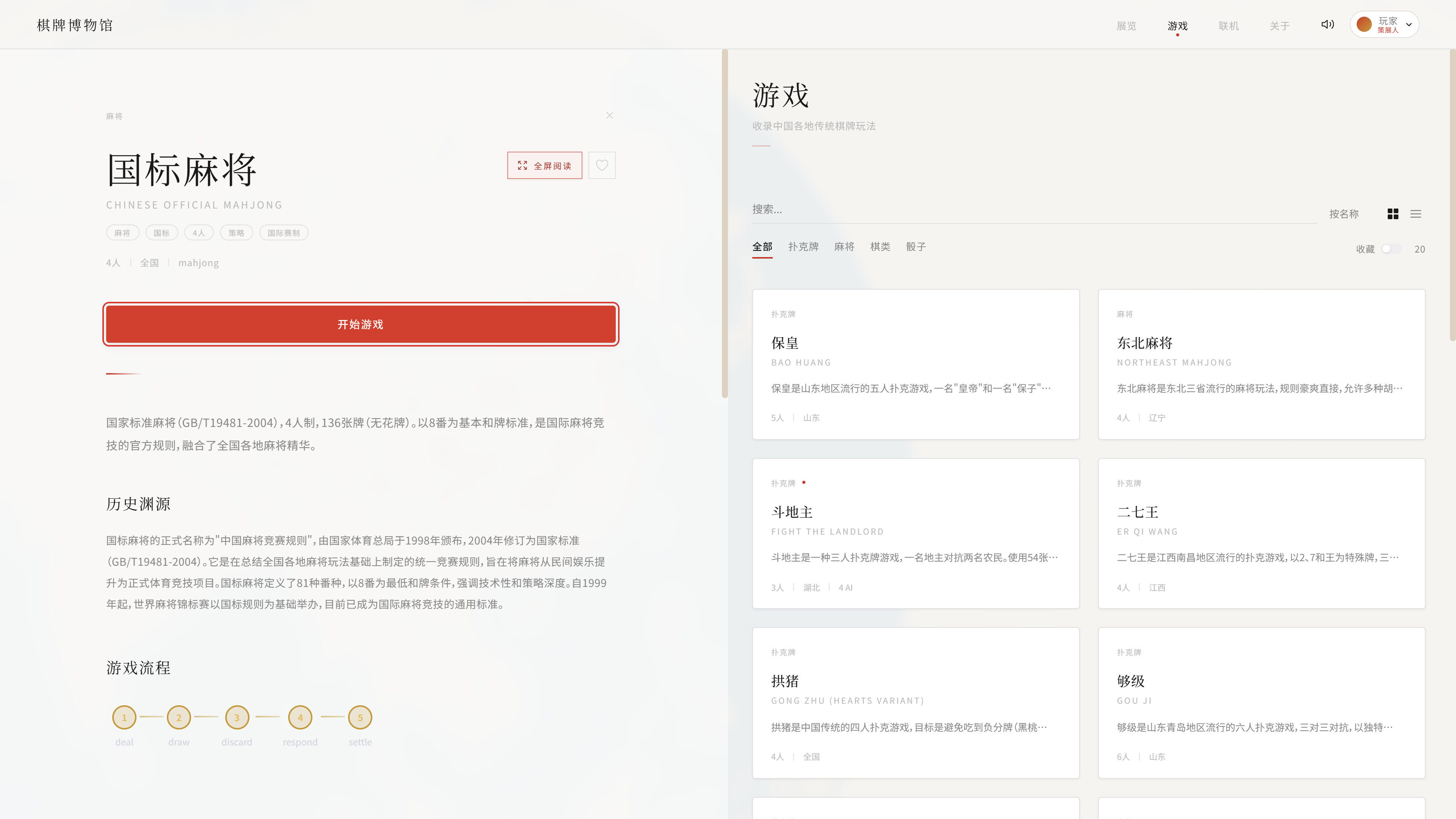Viewport: 1456px width, 819px height.
Task: Go to the 联机 nav item
Action: [1228, 26]
